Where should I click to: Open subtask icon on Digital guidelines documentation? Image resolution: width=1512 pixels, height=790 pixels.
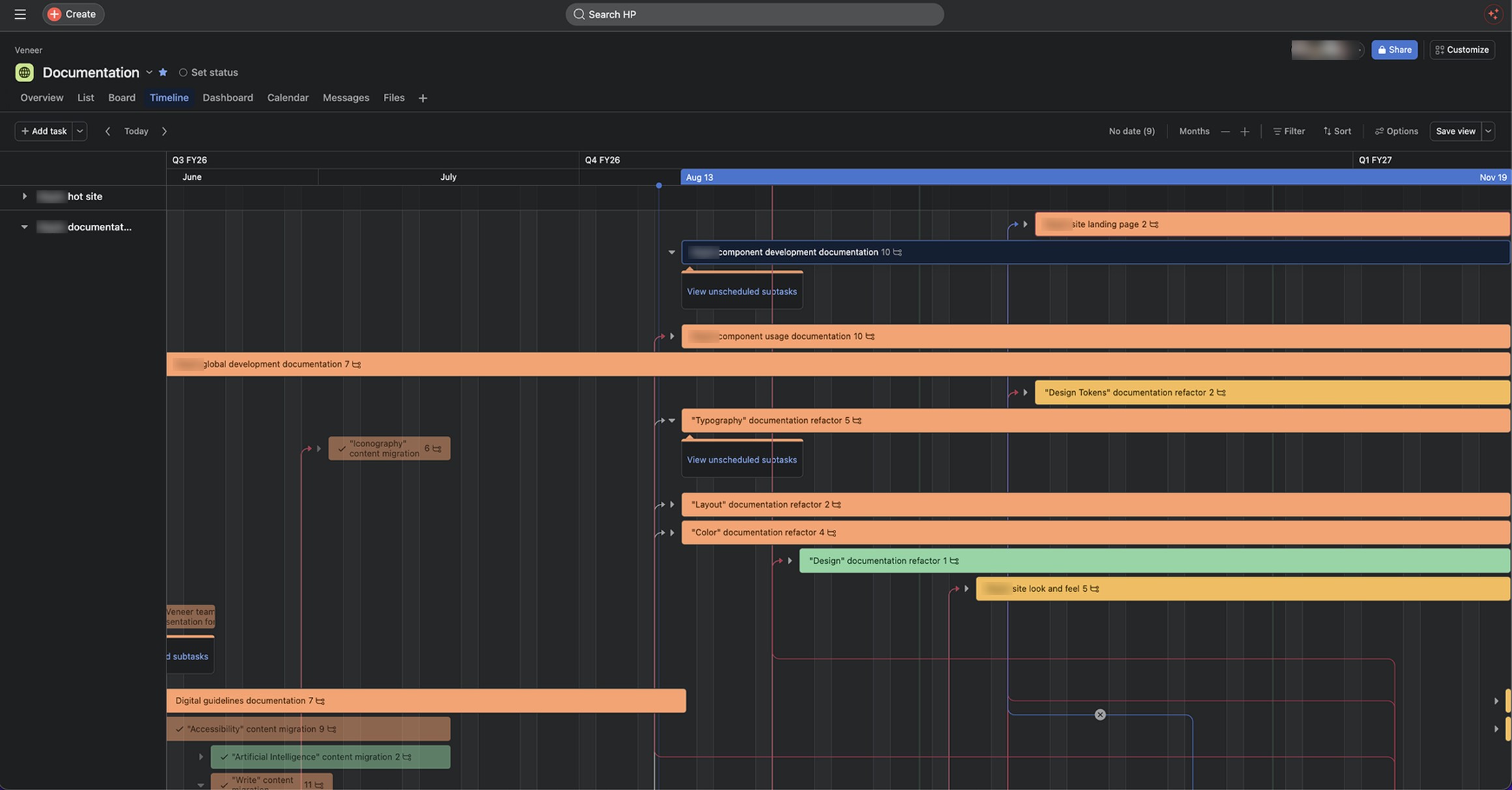320,701
